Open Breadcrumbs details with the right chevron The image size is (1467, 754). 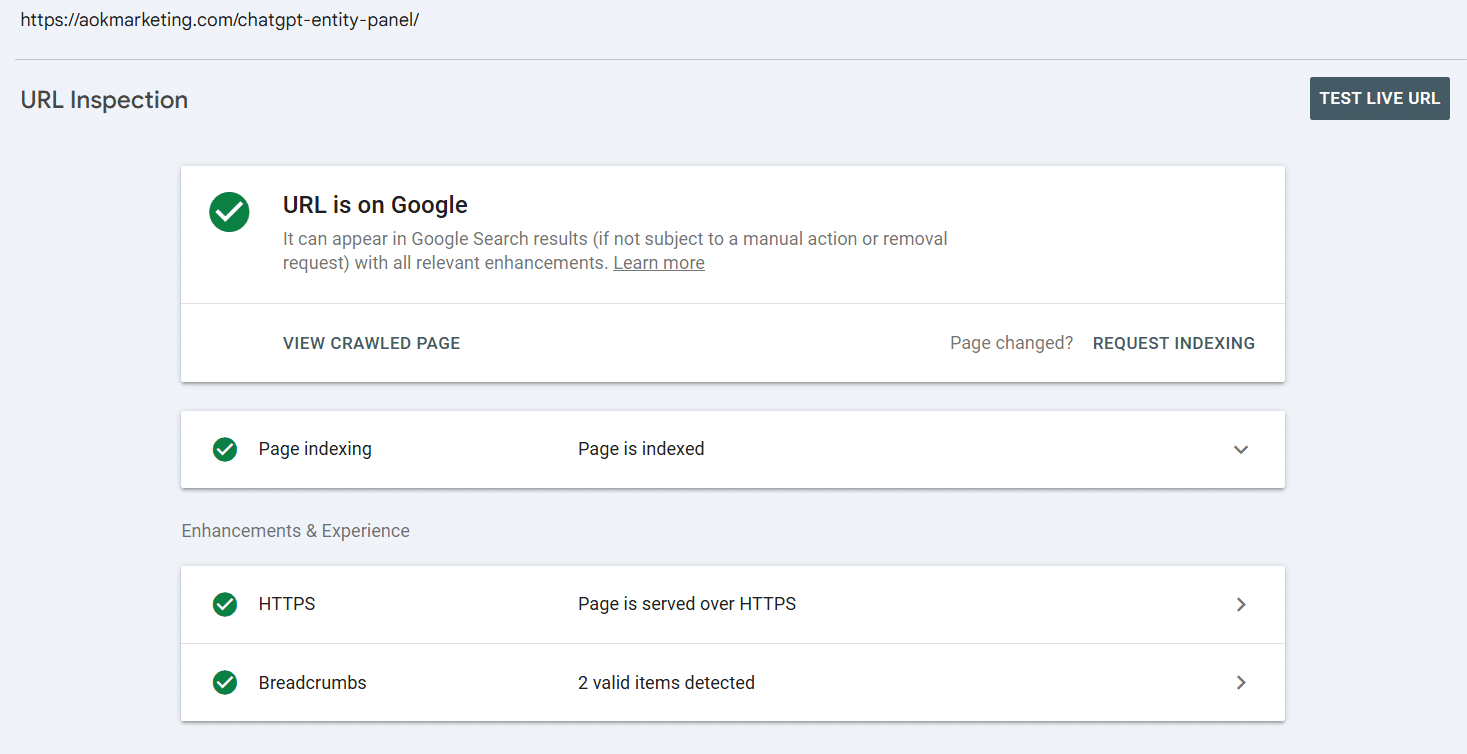pyautogui.click(x=1240, y=683)
